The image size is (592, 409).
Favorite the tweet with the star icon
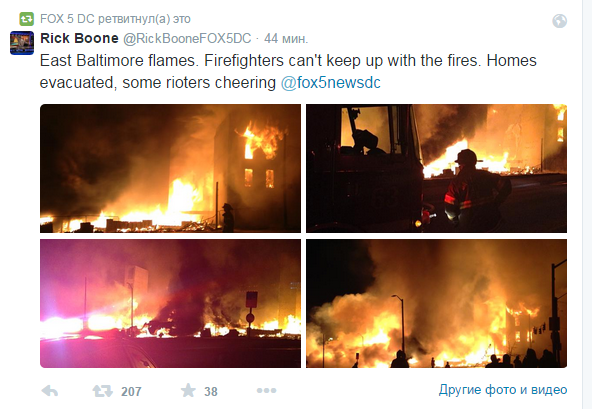tap(188, 390)
